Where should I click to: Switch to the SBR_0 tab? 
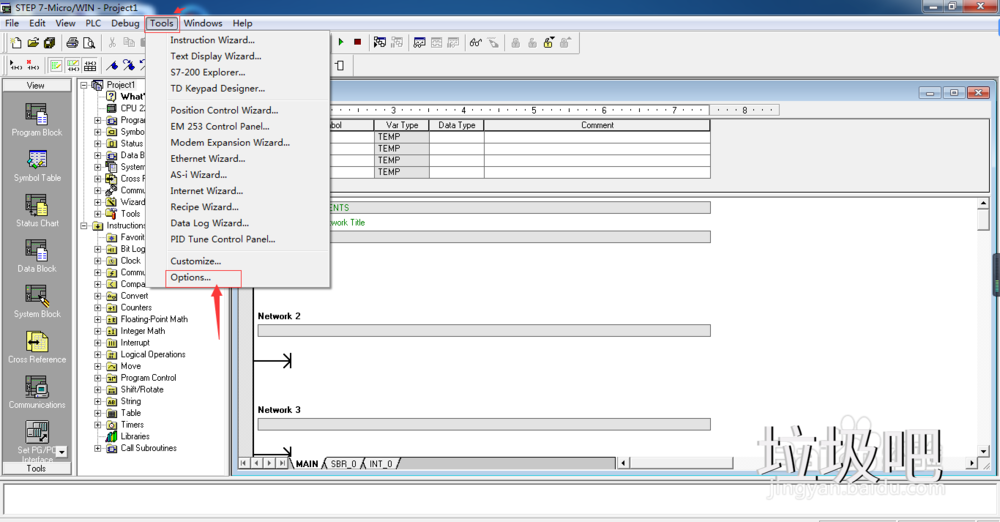point(343,464)
